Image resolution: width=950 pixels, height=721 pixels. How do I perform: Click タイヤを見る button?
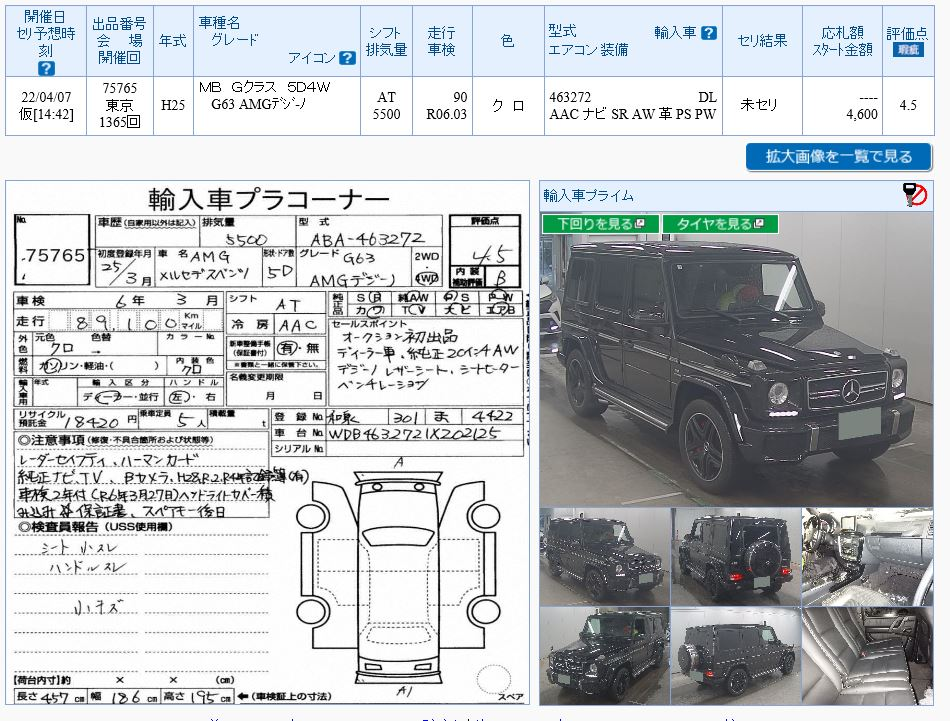(720, 224)
